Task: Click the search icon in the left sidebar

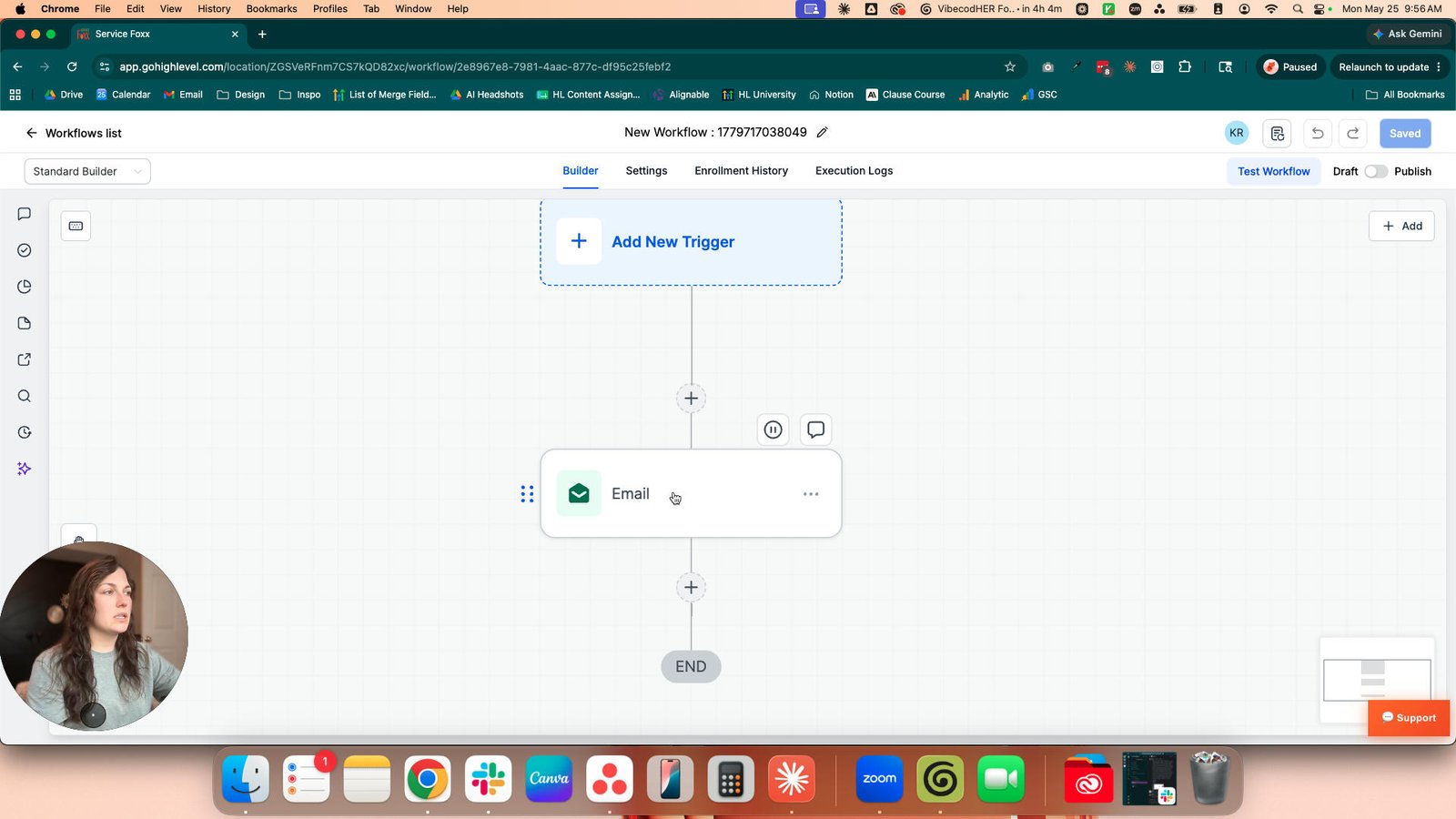Action: pyautogui.click(x=25, y=396)
